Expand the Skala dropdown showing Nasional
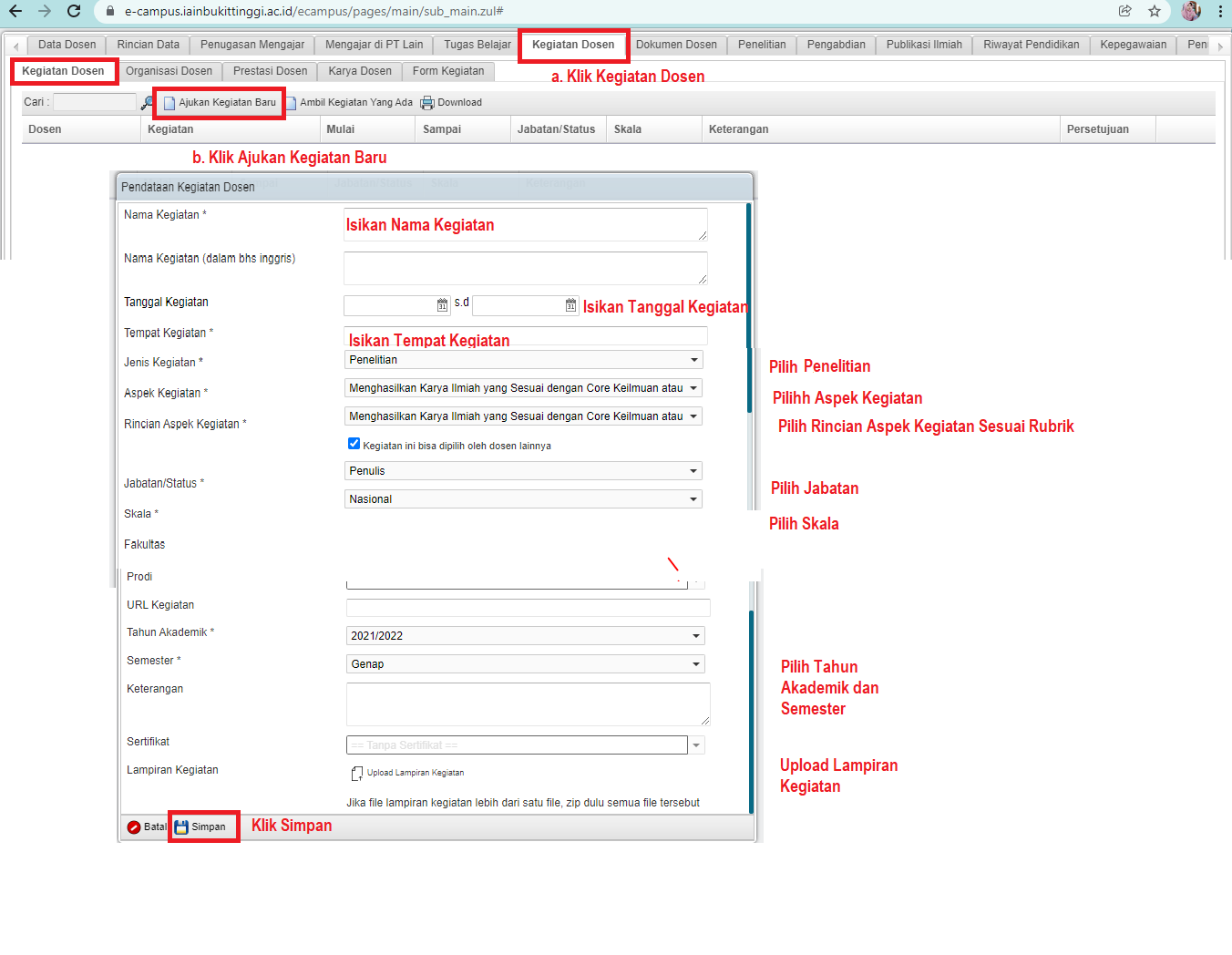This screenshot has height=955, width=1232. 693,499
